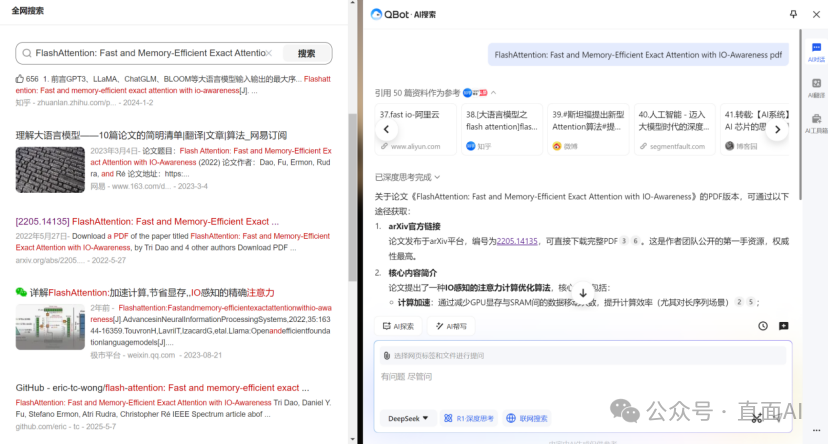Pin the QBot panel with the pushpin icon

pyautogui.click(x=793, y=14)
